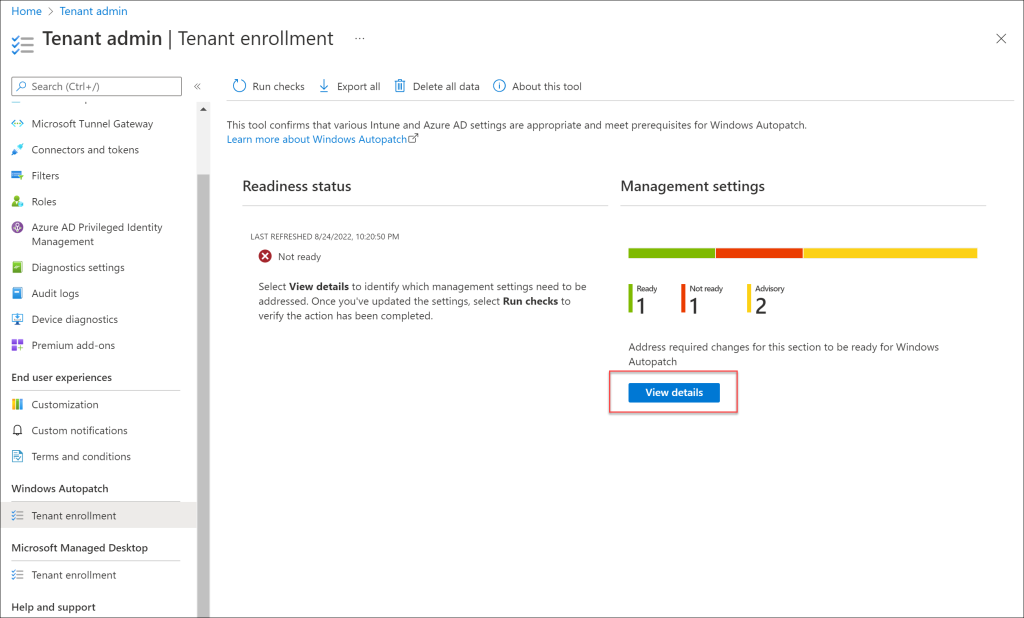Click the search magnifier icon
This screenshot has height=618, width=1024.
(22, 86)
